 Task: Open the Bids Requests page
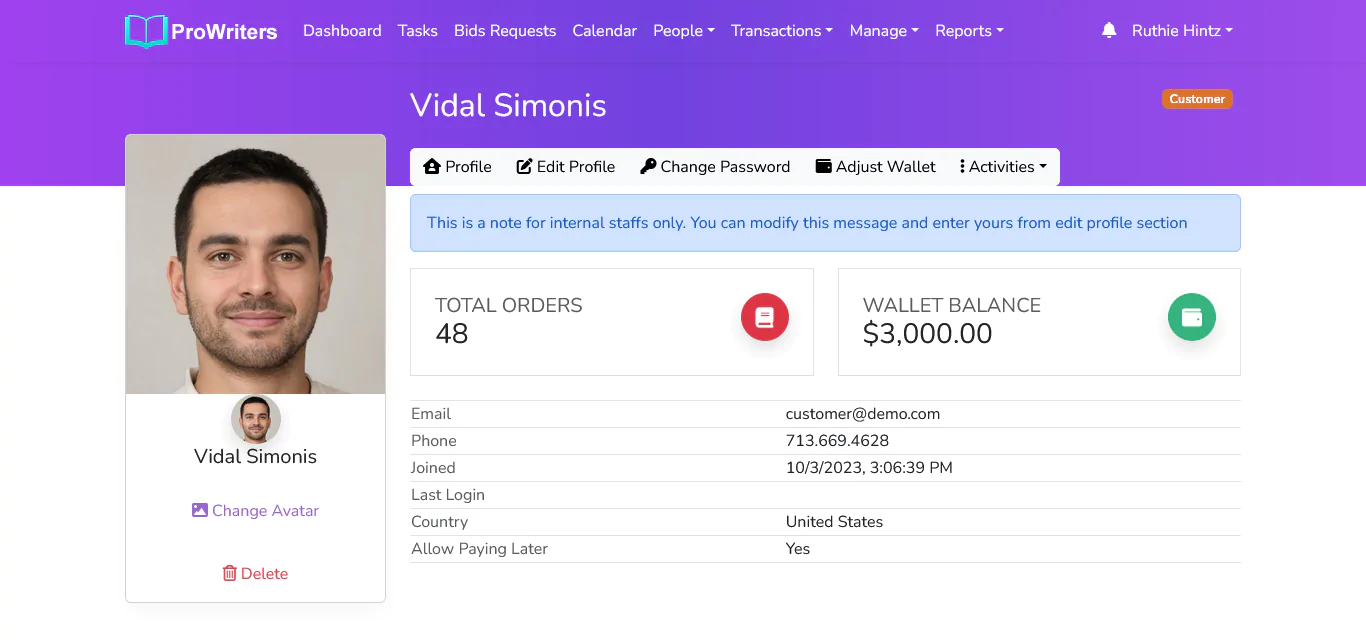[505, 31]
